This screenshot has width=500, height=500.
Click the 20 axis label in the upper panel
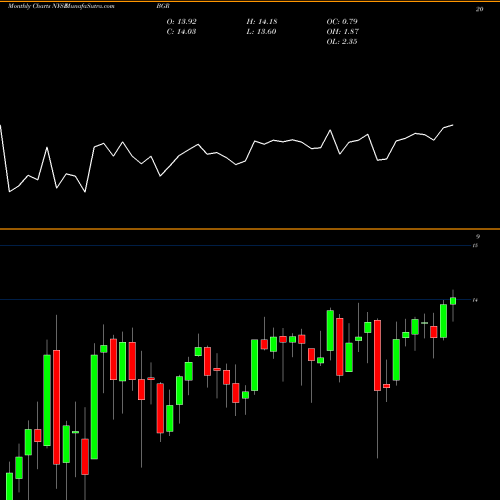coord(479,9)
